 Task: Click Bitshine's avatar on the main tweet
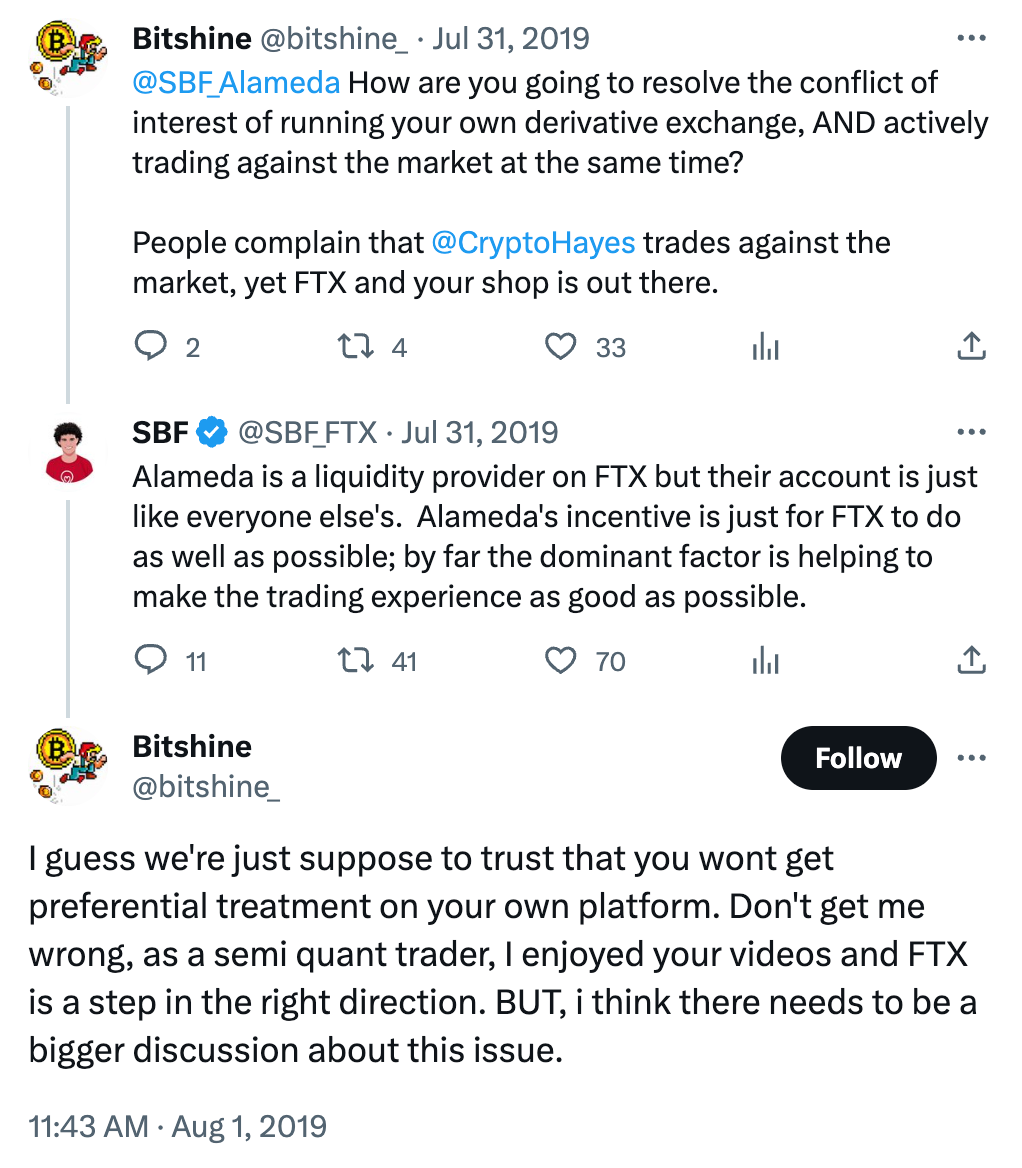tap(66, 766)
